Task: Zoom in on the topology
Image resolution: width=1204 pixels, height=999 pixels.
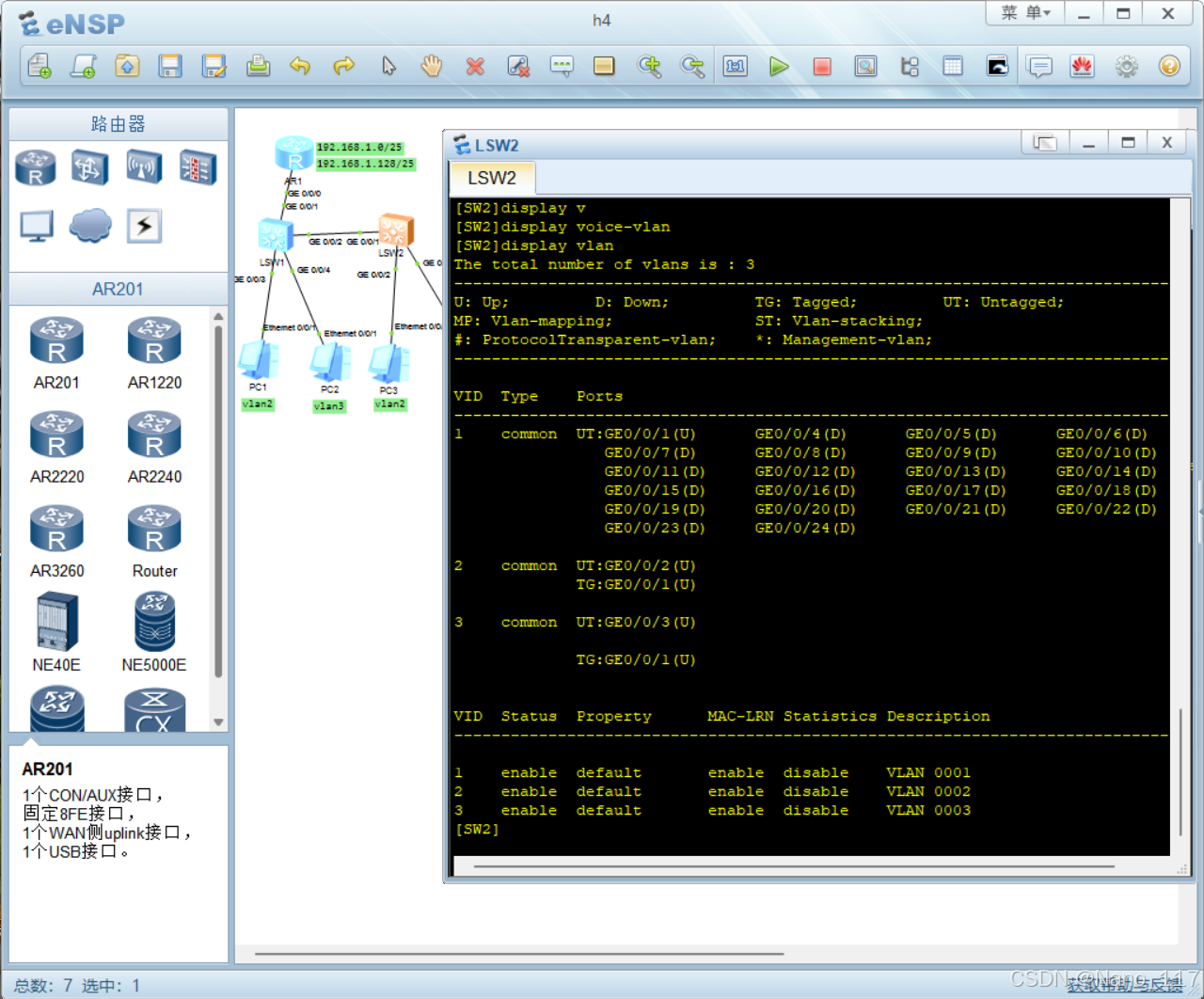Action: [649, 66]
